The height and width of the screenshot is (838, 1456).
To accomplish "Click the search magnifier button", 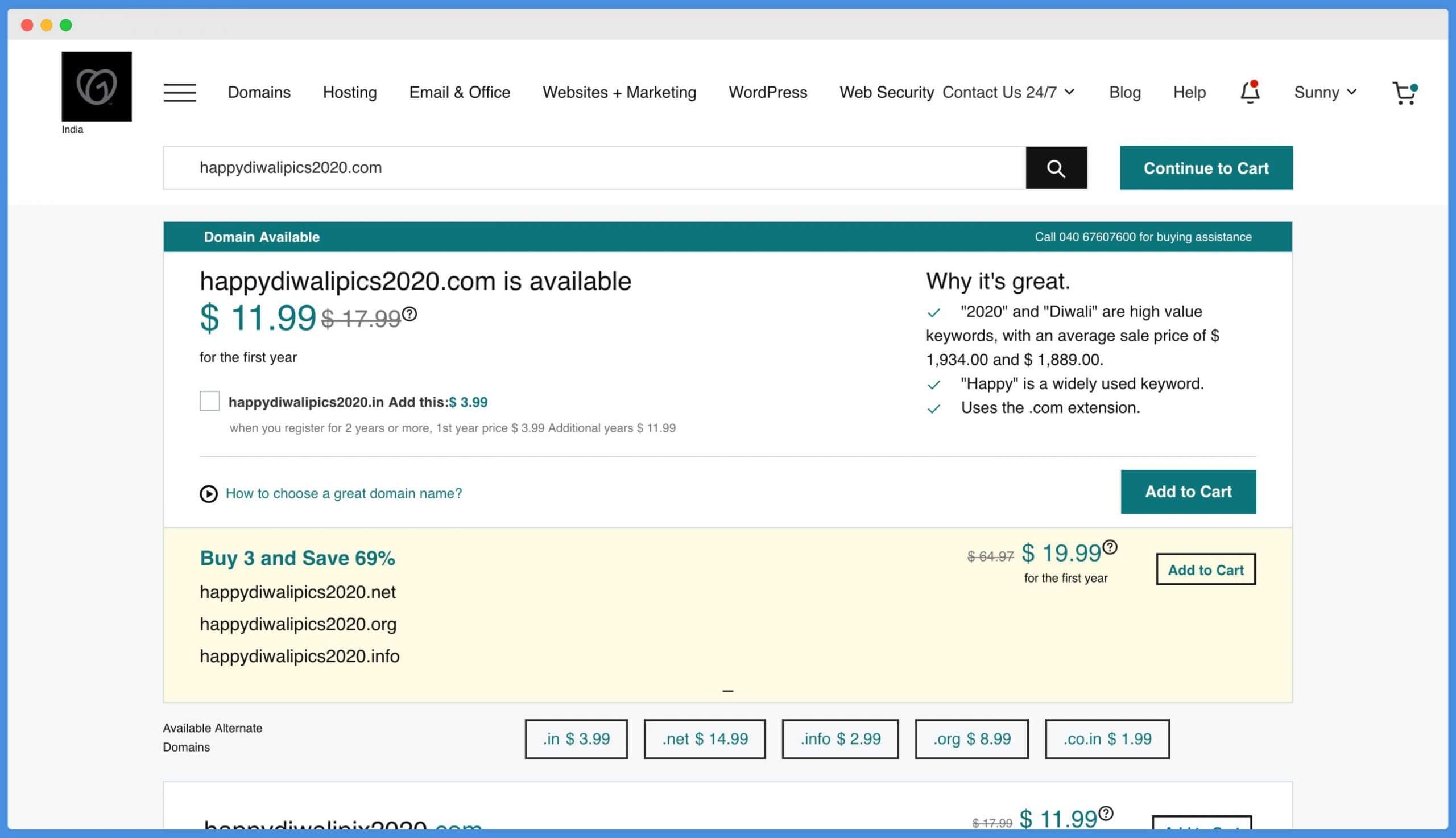I will (x=1056, y=167).
